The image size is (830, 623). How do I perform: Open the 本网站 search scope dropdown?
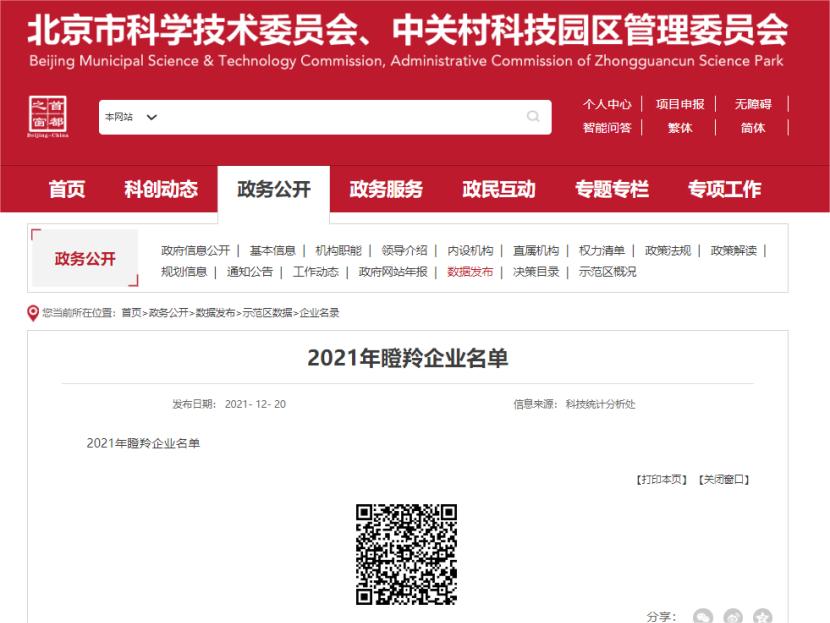point(131,117)
